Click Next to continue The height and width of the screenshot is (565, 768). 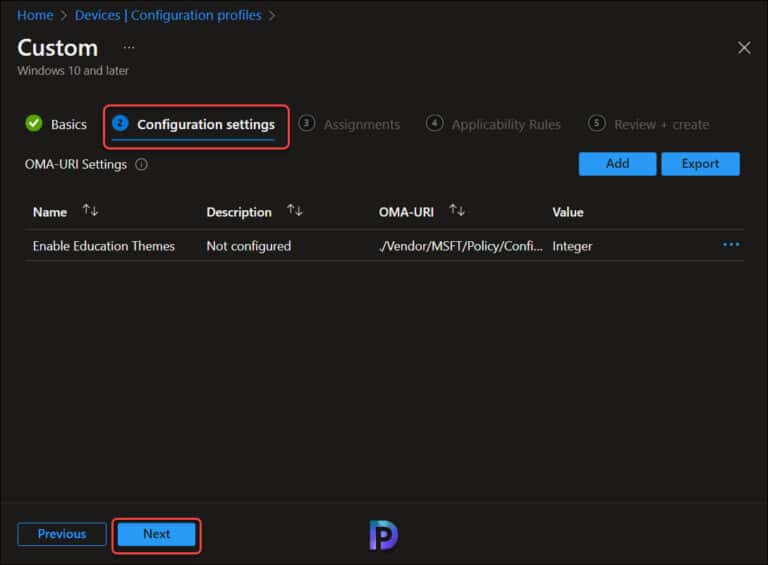(157, 534)
